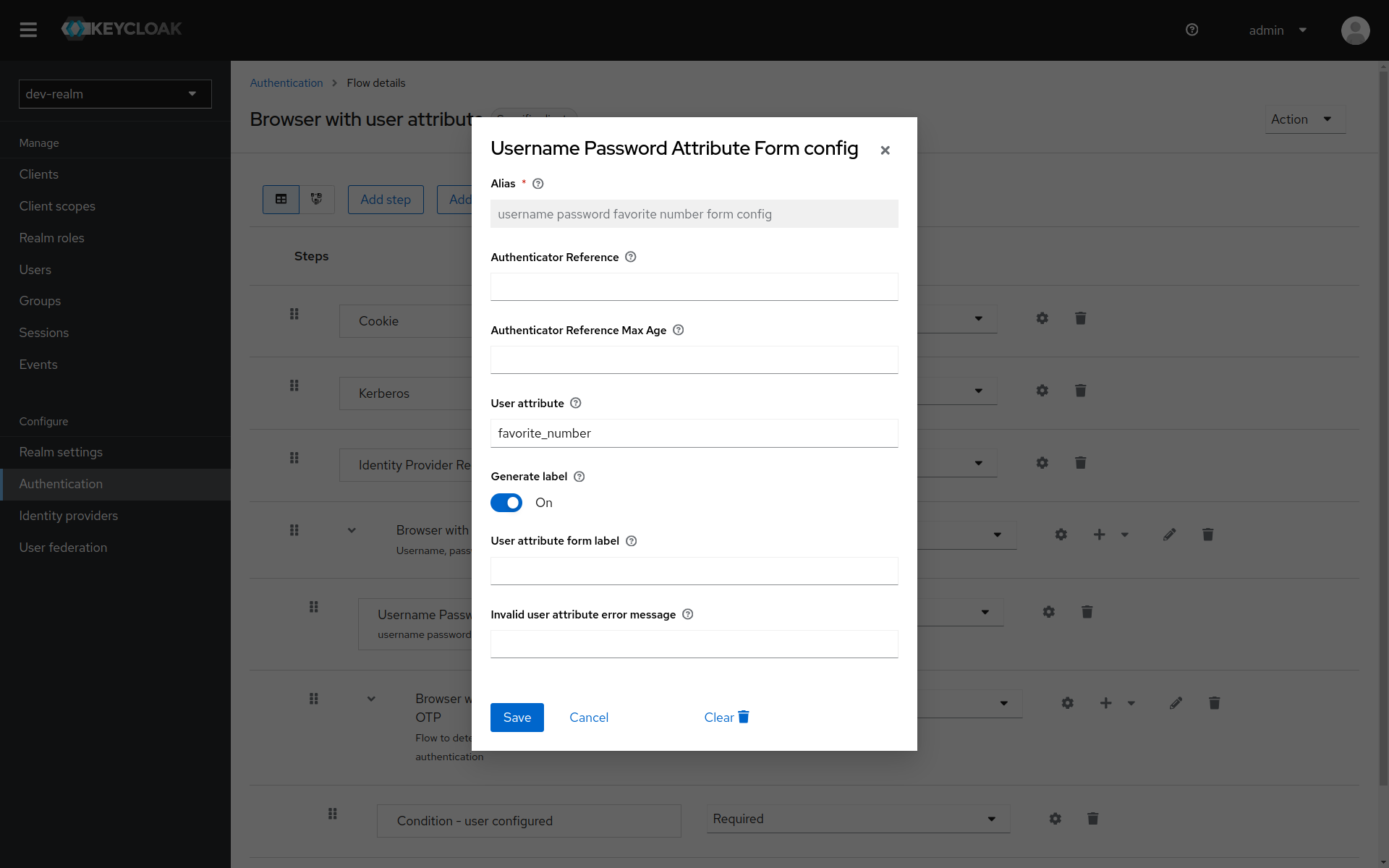Switch to the table view toggle
1389x868 pixels.
pos(281,199)
